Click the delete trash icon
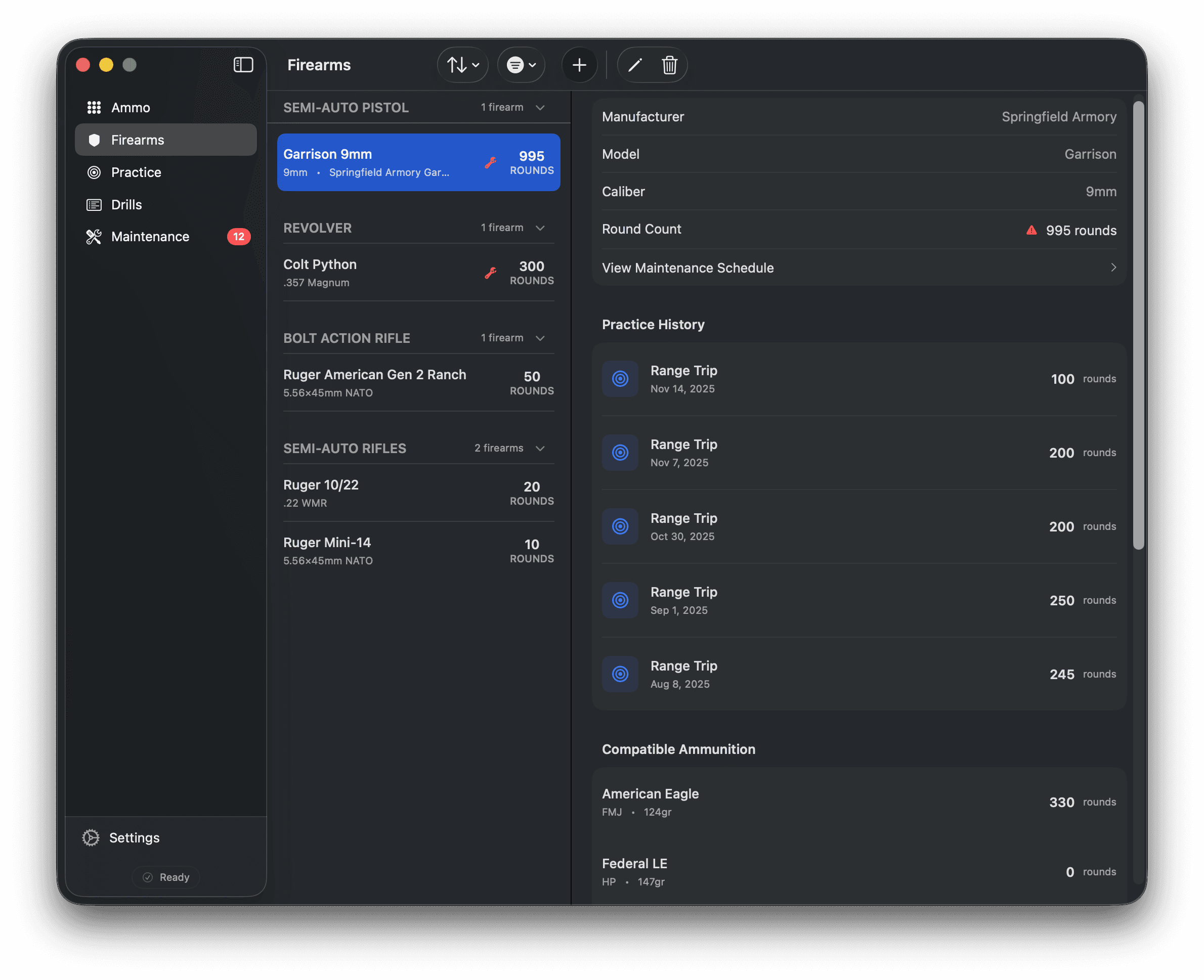 click(x=670, y=65)
